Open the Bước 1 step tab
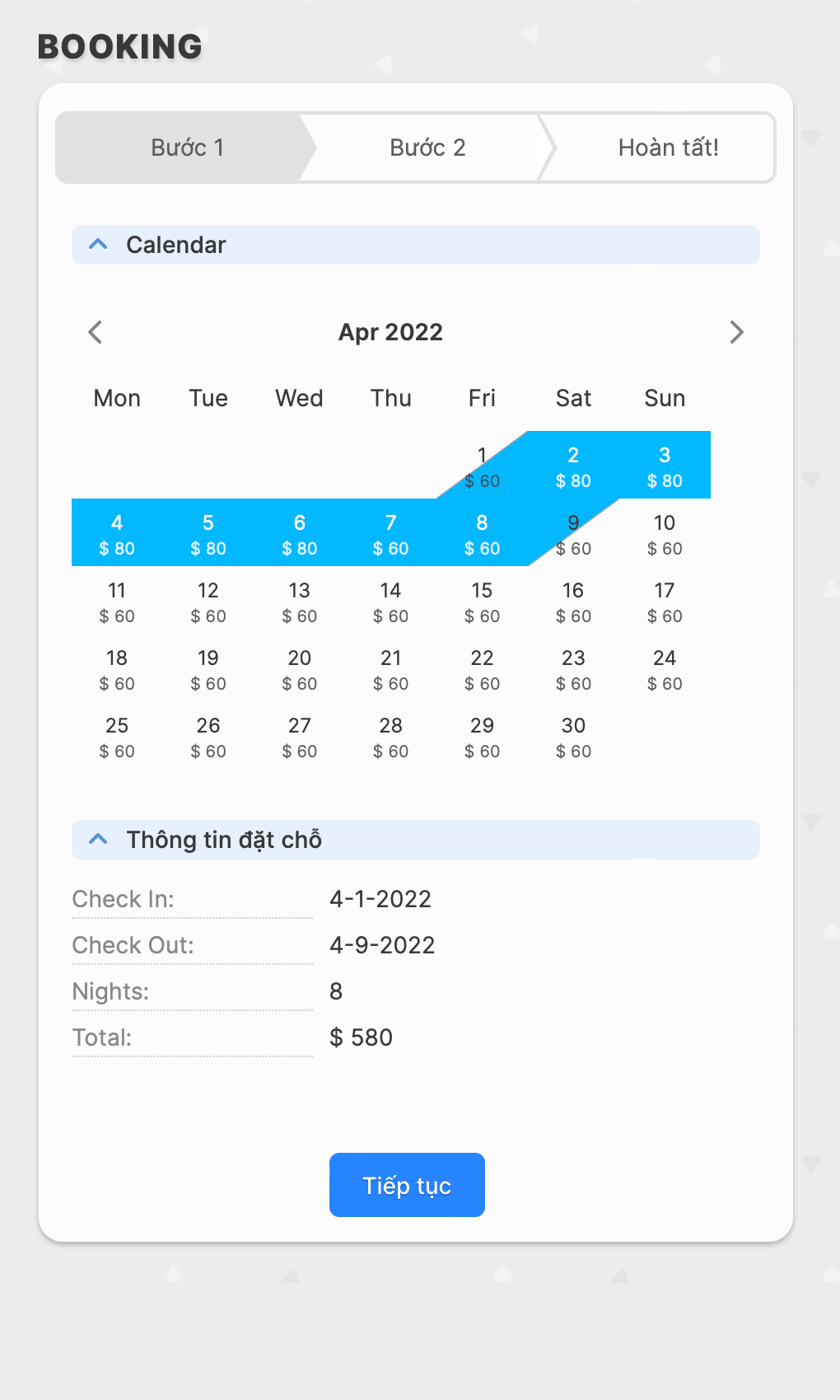 coord(187,147)
